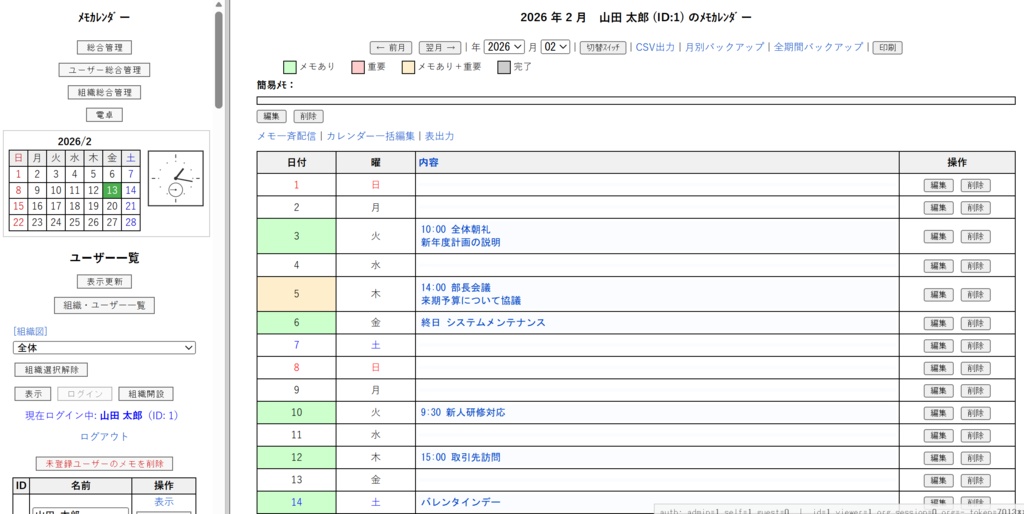Expand the 全体 organization dropdown

(104, 348)
